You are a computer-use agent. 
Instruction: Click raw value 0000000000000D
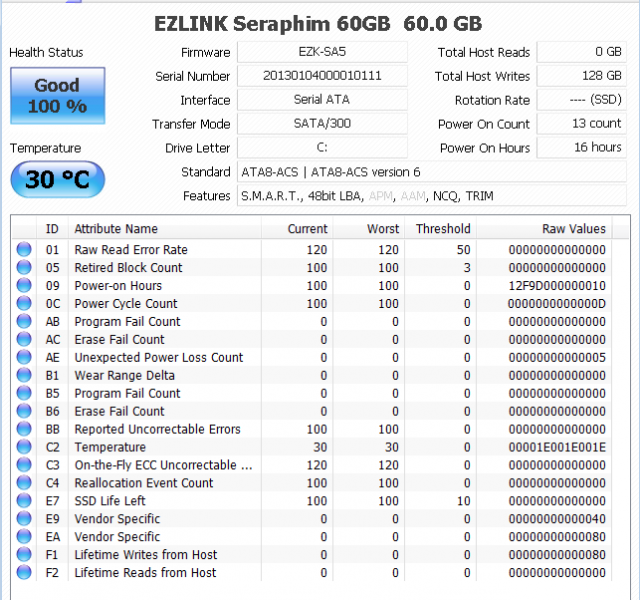557,303
